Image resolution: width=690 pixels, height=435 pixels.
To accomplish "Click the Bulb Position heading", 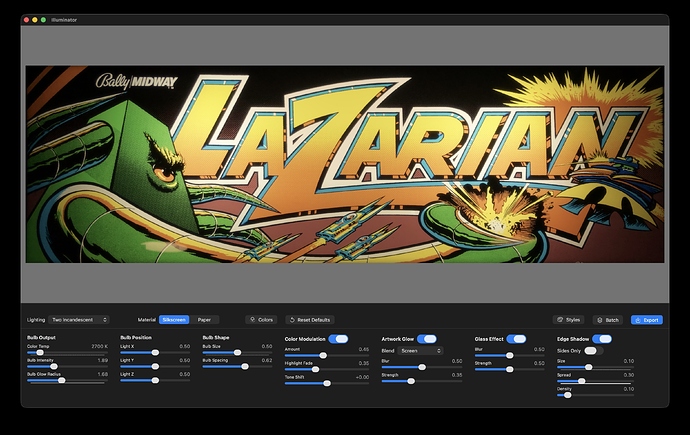I will 136,337.
